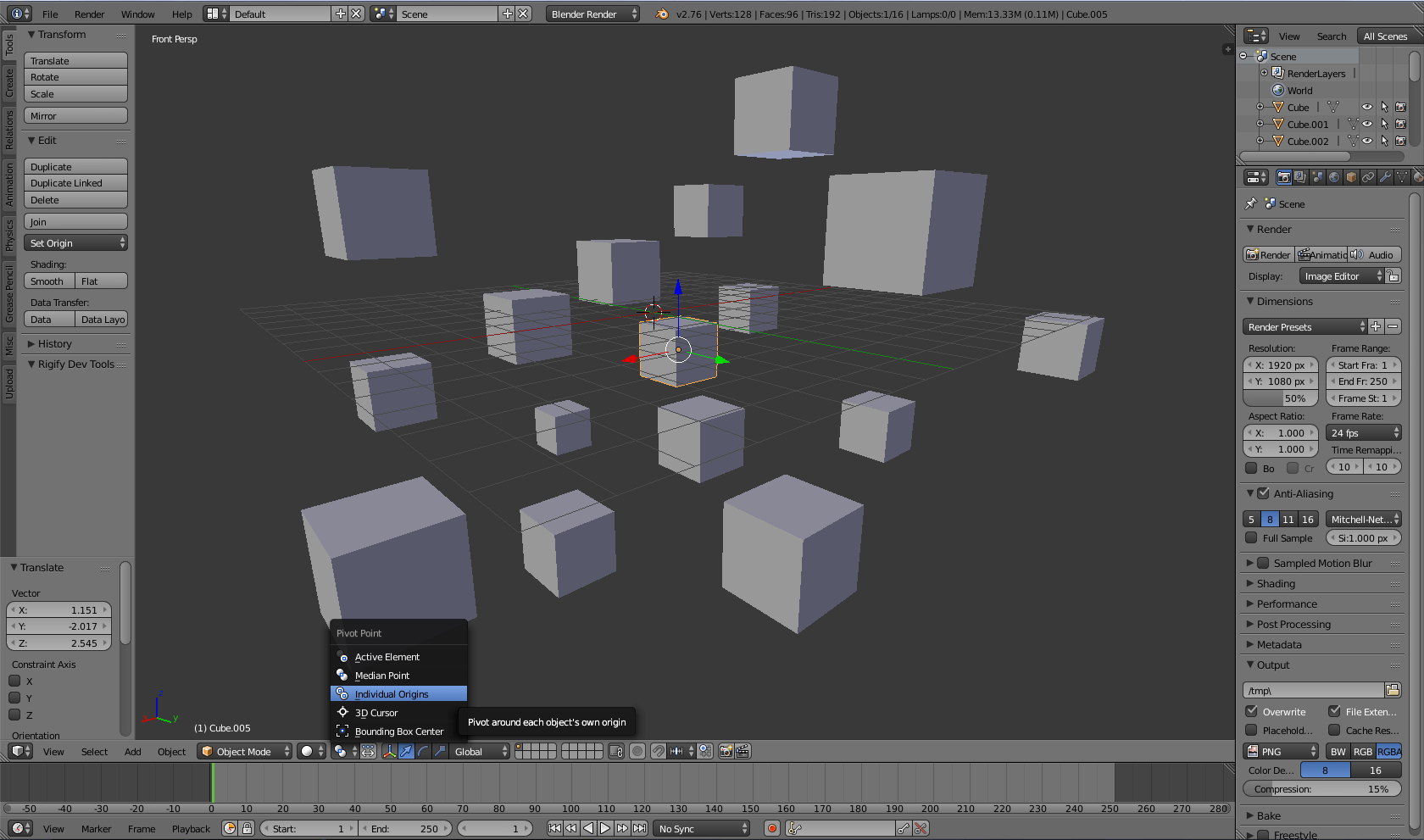Enable the Sampled Motion Blur checkbox
Viewport: 1424px width, 840px height.
coord(1263,563)
